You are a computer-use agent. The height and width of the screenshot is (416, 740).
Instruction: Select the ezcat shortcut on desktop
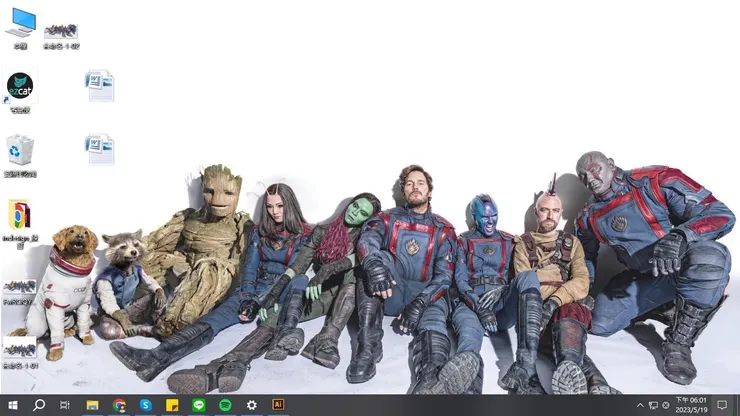click(x=20, y=88)
